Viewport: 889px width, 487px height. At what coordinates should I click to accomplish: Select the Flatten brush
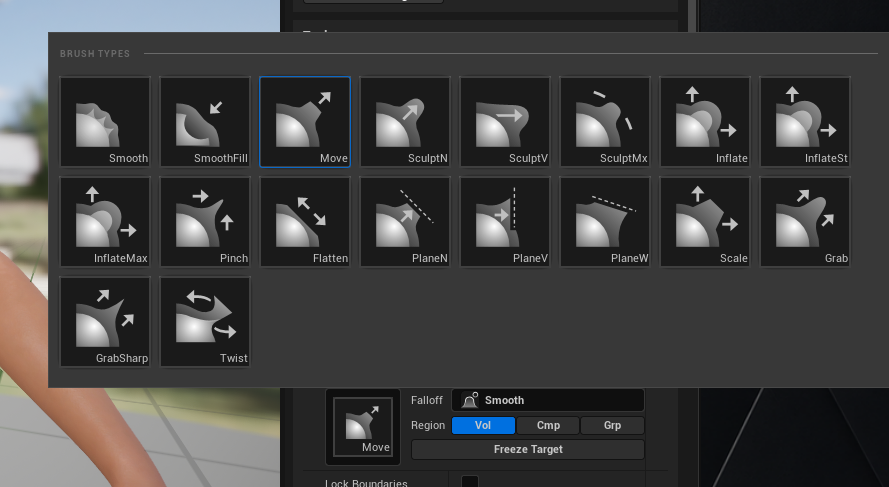click(305, 222)
